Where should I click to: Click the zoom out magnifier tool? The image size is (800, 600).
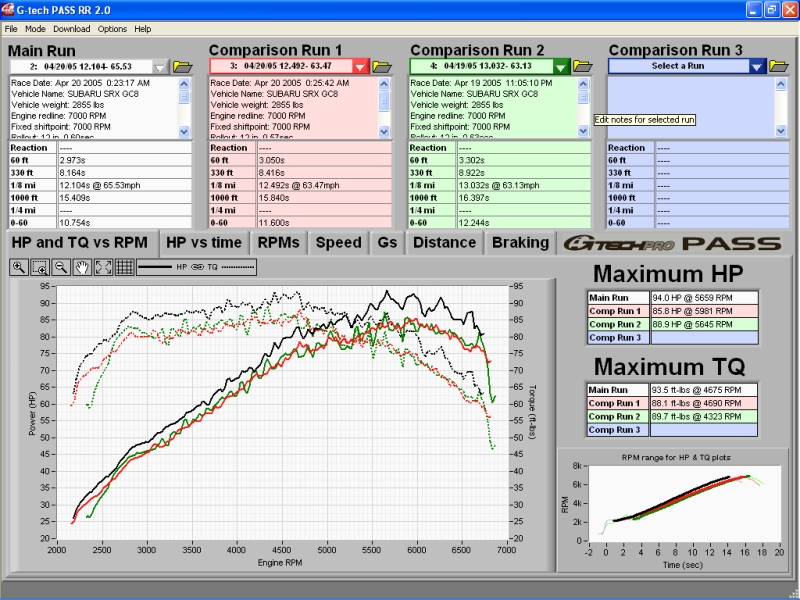(x=61, y=267)
